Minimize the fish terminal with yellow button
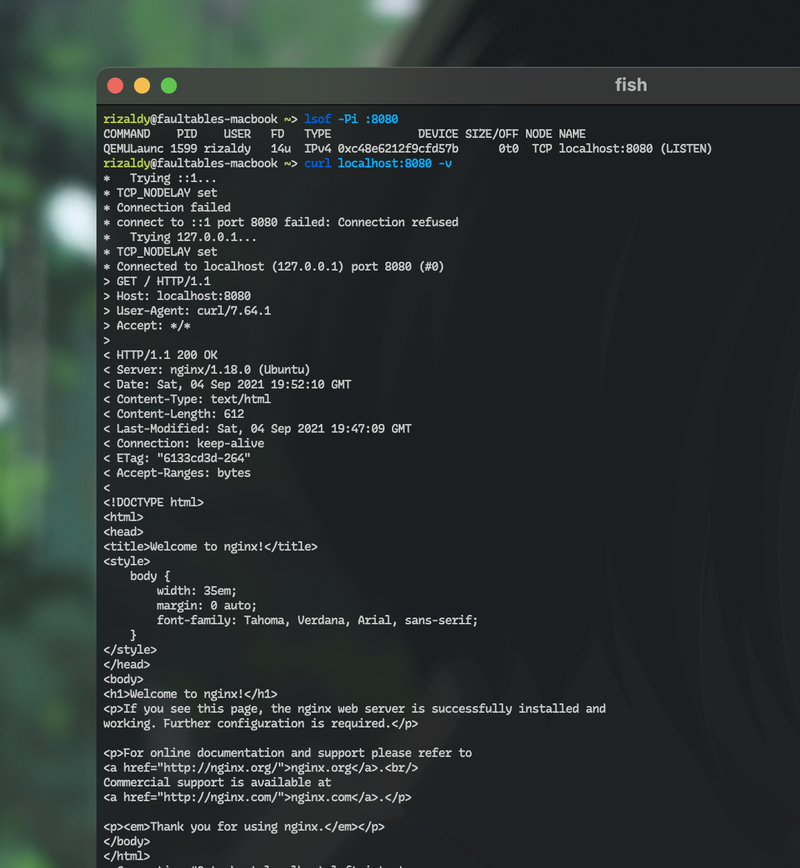Screen dimensions: 800x868 point(142,86)
